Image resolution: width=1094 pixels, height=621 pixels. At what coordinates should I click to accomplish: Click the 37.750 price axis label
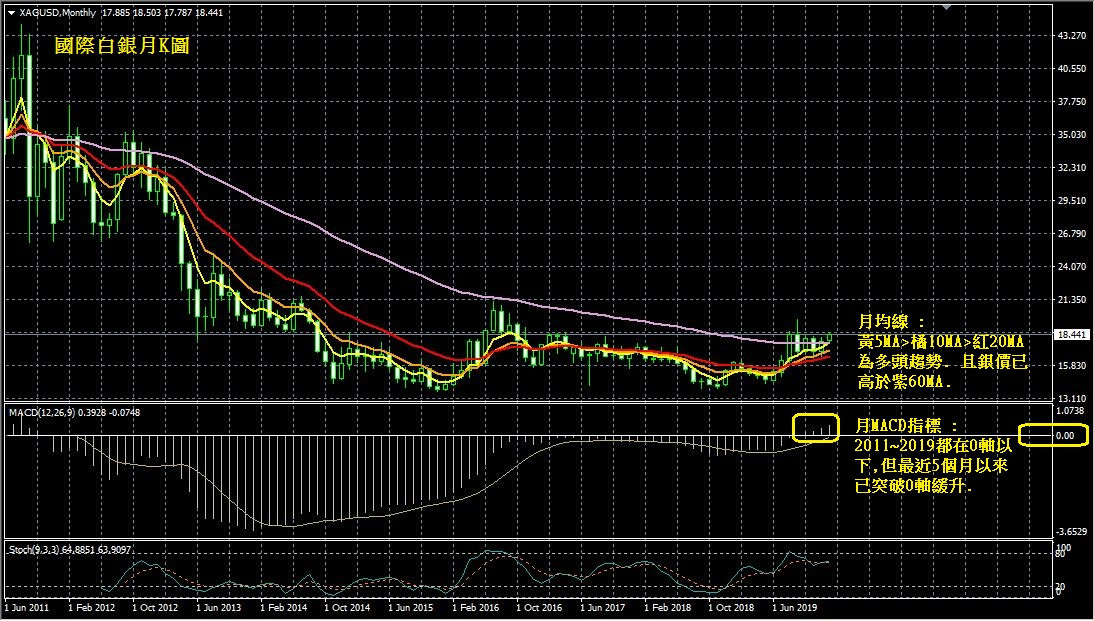click(1072, 101)
